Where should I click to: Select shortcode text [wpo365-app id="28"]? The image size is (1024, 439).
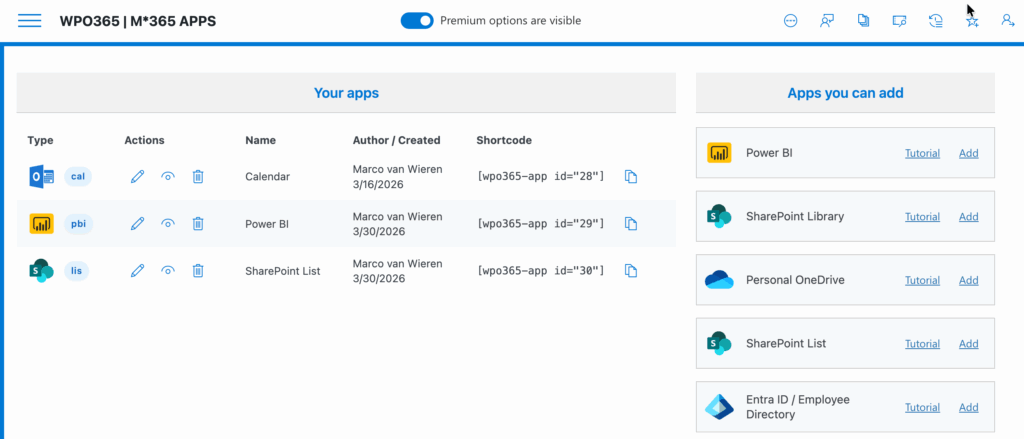pyautogui.click(x=541, y=176)
